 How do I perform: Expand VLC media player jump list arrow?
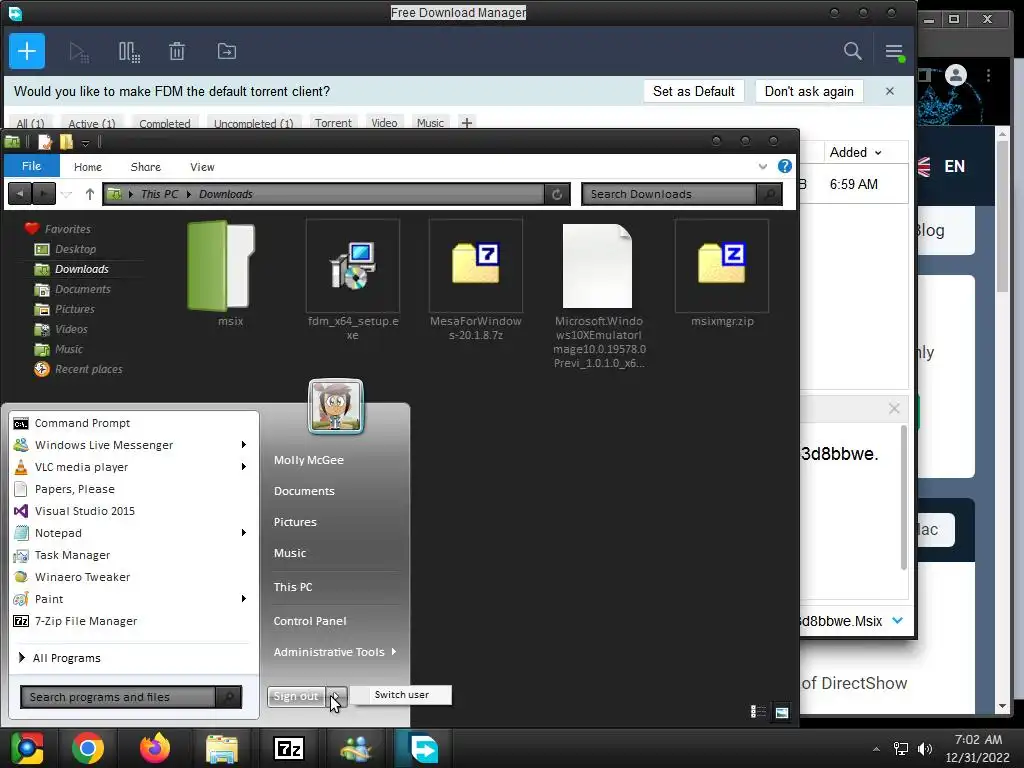click(244, 467)
